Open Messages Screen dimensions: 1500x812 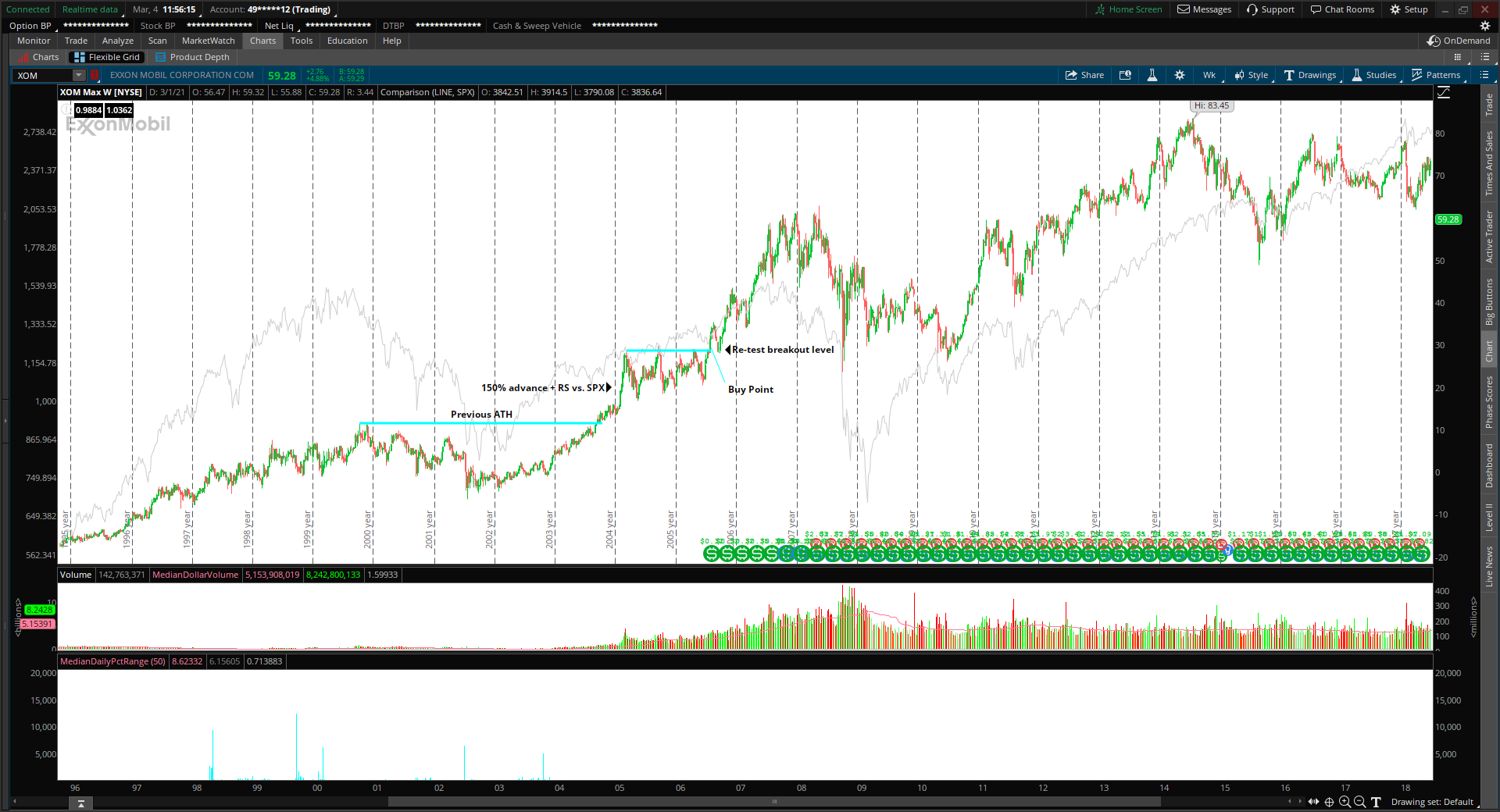pyautogui.click(x=1205, y=9)
